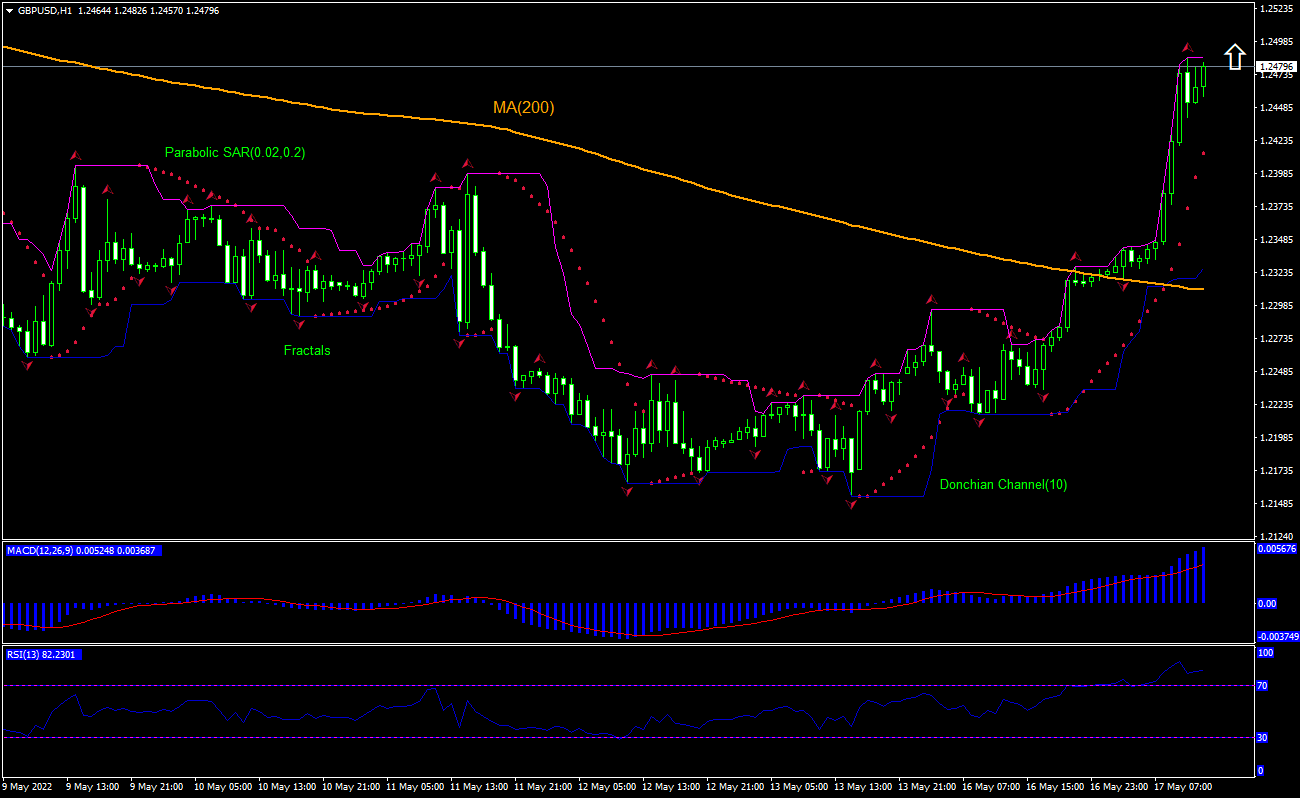Open the chart menu triangle beside GBPUSD,H1
1300x798 pixels.
(9, 10)
